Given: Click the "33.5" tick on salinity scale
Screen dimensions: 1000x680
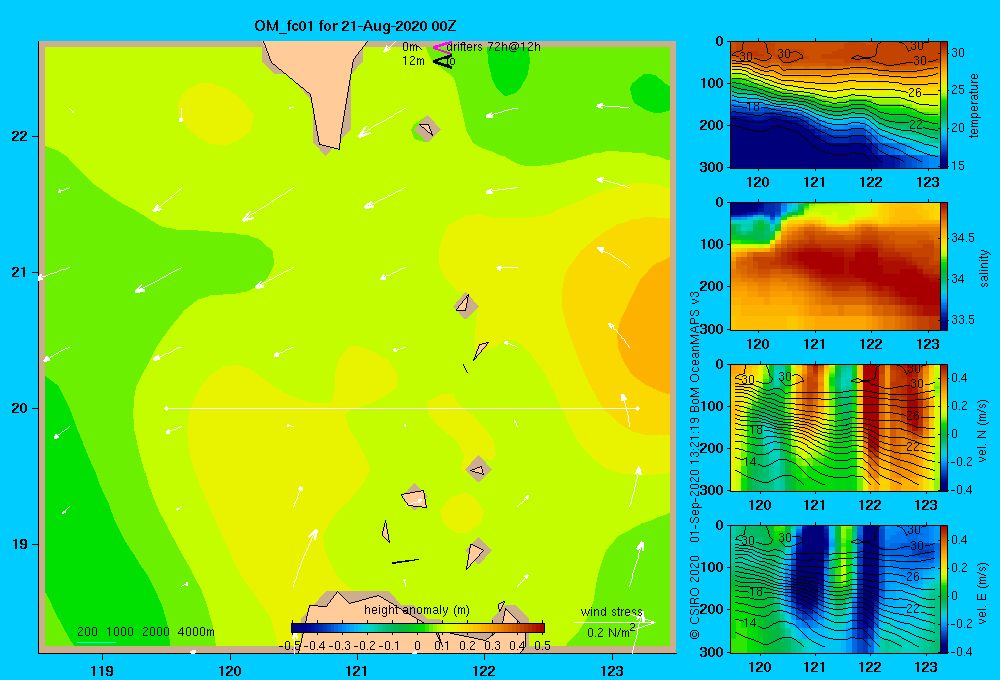Looking at the screenshot, I should click(962, 320).
